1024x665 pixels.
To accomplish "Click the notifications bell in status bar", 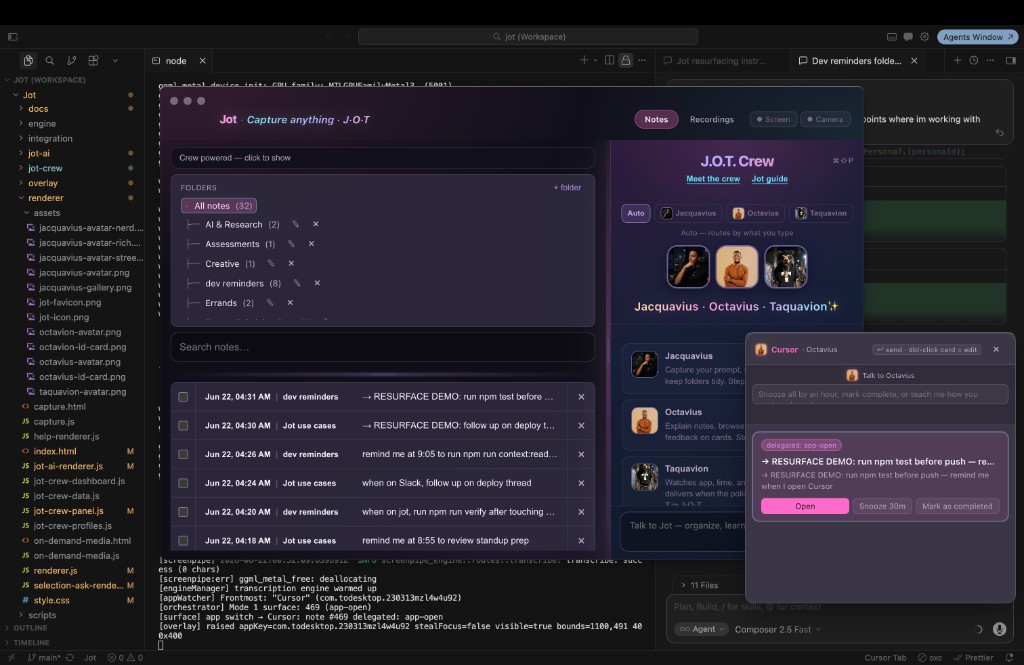I will coord(1010,657).
